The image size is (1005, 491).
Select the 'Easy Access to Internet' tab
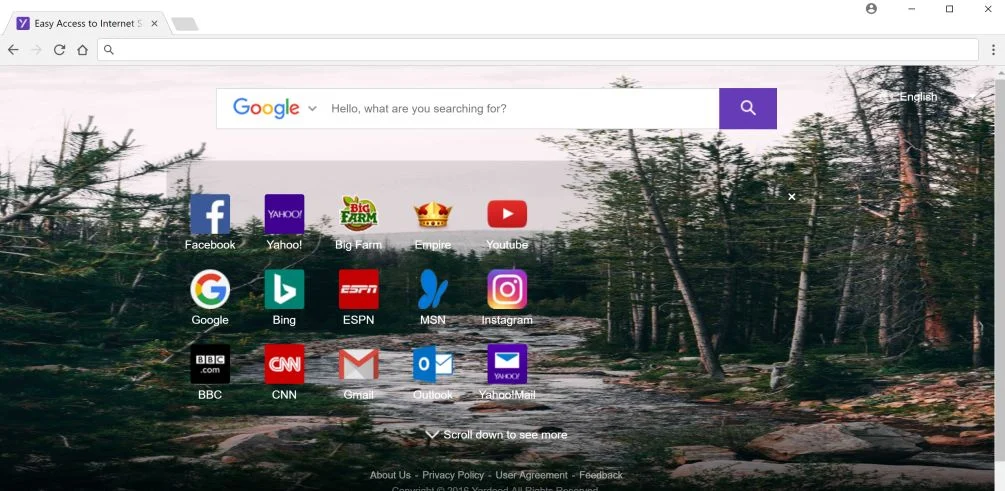click(87, 24)
